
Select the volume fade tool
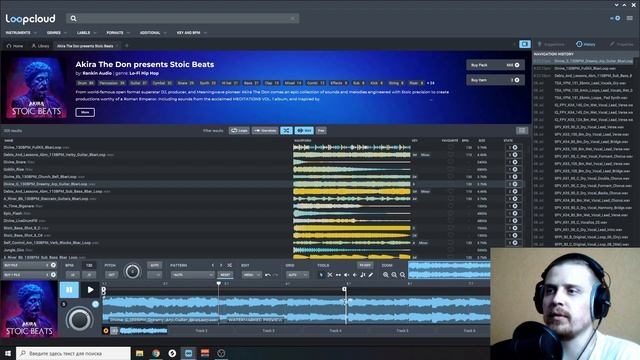tap(346, 275)
